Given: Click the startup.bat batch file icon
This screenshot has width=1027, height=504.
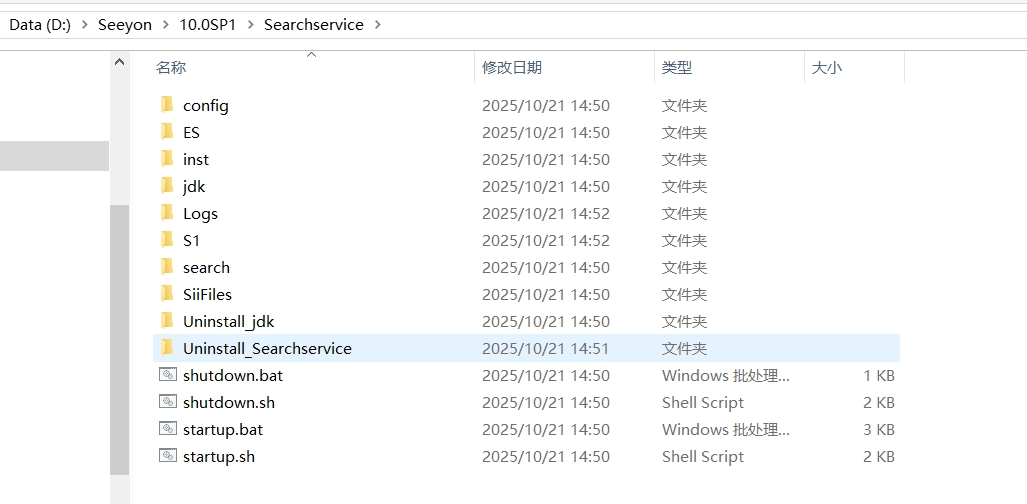Looking at the screenshot, I should point(167,429).
